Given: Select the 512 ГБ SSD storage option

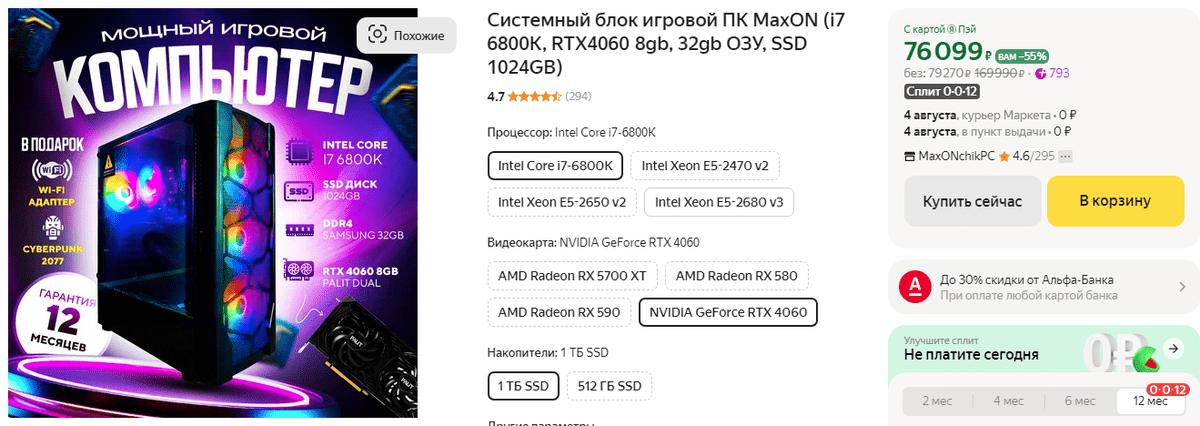Looking at the screenshot, I should click(609, 385).
